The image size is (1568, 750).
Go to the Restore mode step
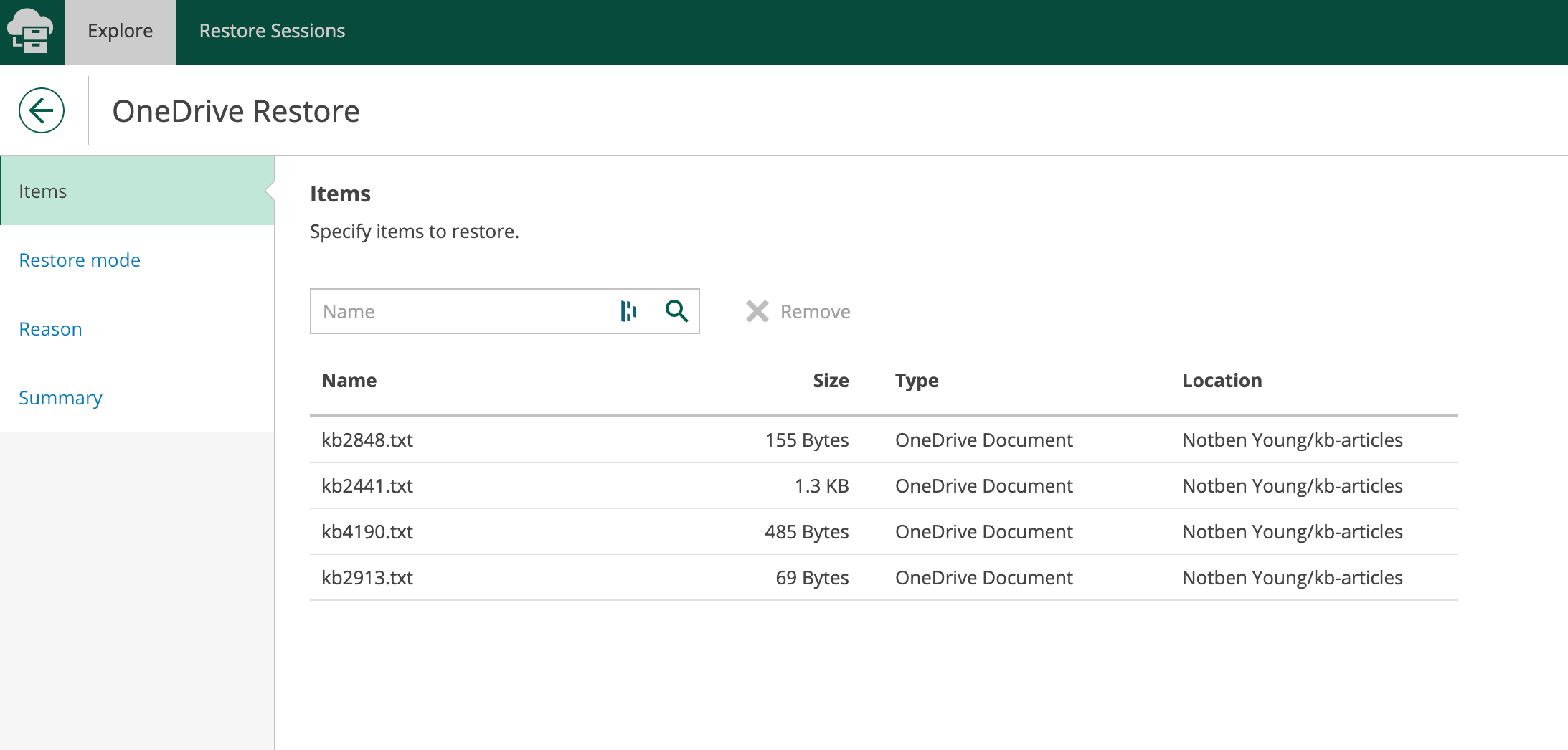80,260
